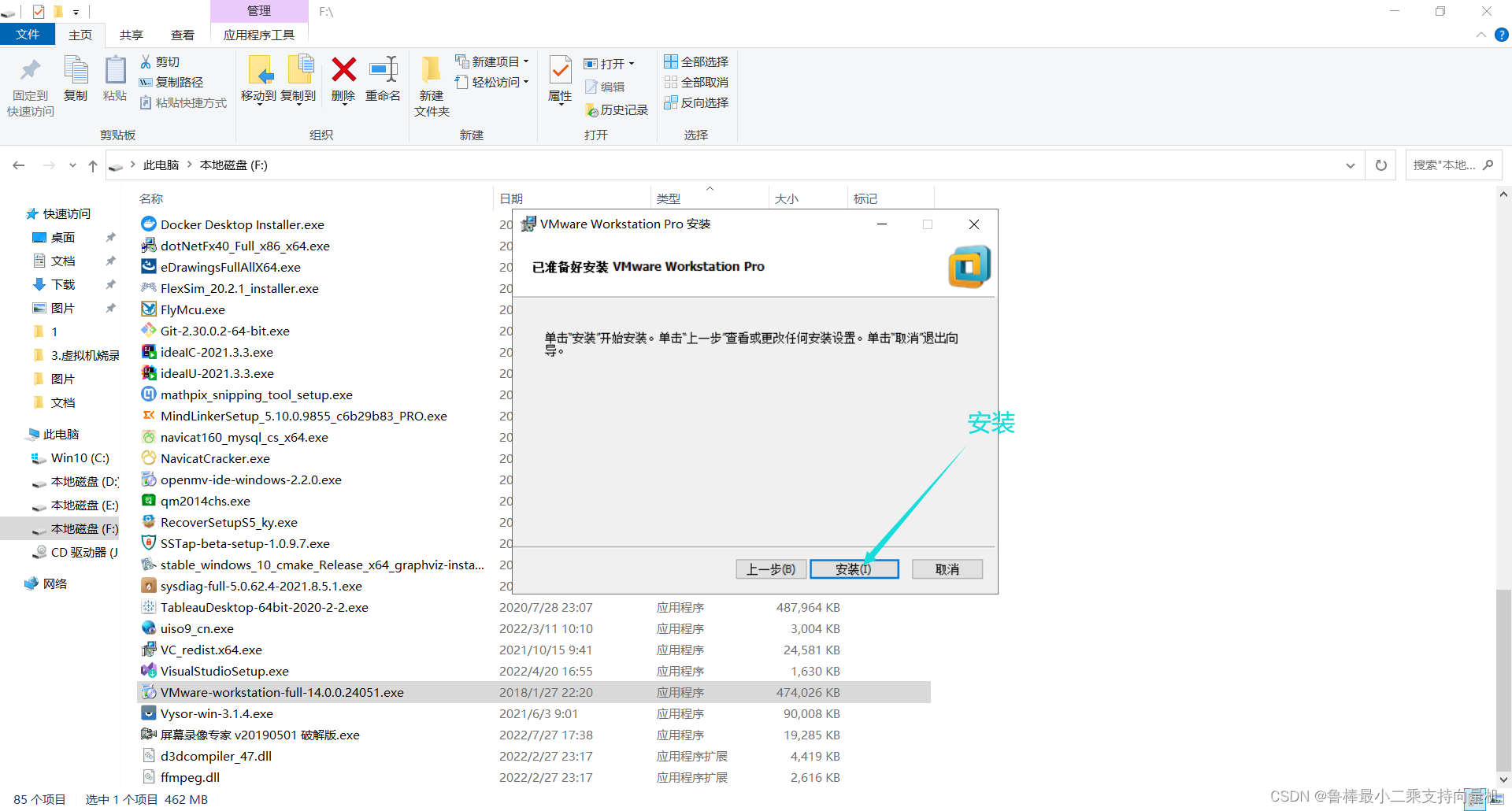This screenshot has width=1512, height=811.
Task: Click 全部选择 in the ribbon
Action: click(696, 61)
